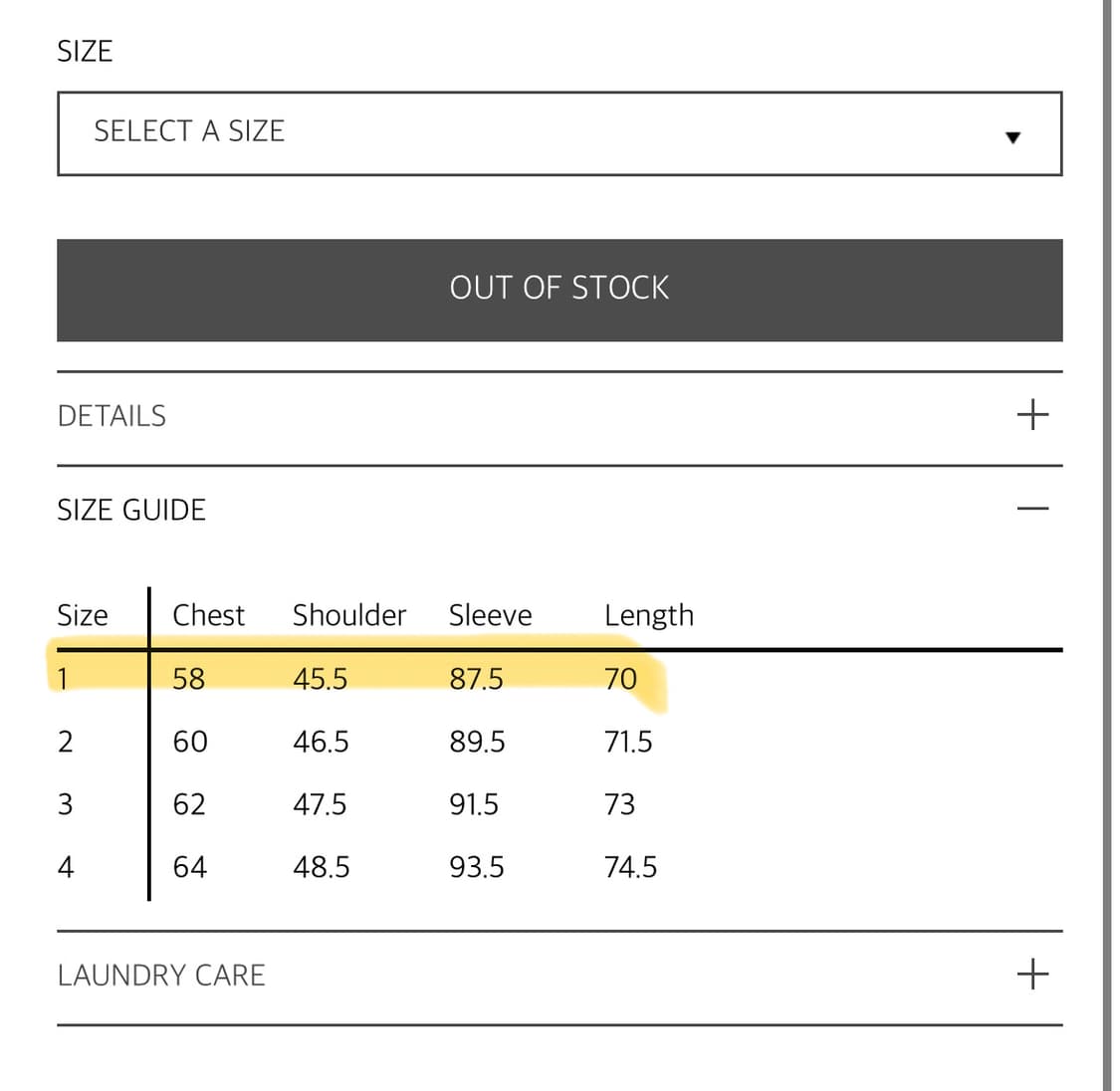
Task: Click the Size Guide section header
Action: pos(131,510)
